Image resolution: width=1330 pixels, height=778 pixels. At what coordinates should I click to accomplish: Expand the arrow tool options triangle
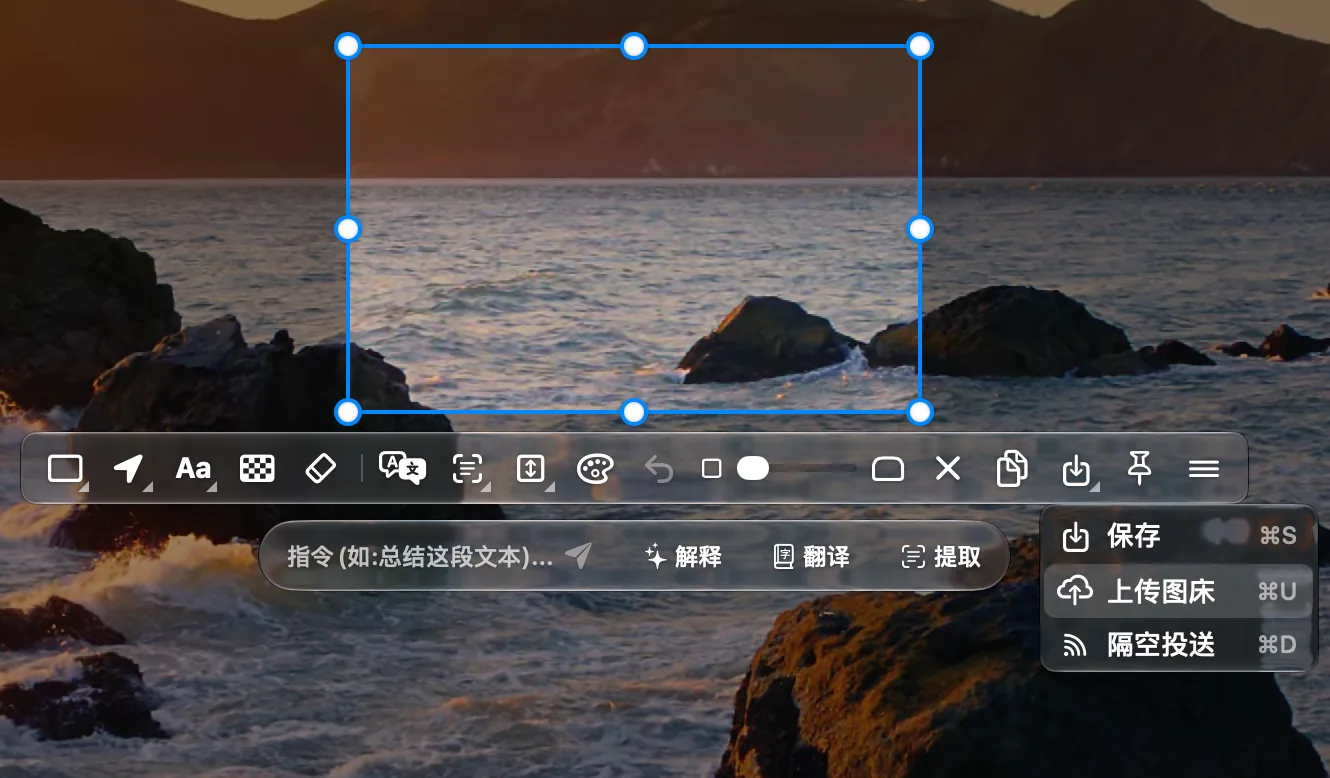click(x=147, y=487)
